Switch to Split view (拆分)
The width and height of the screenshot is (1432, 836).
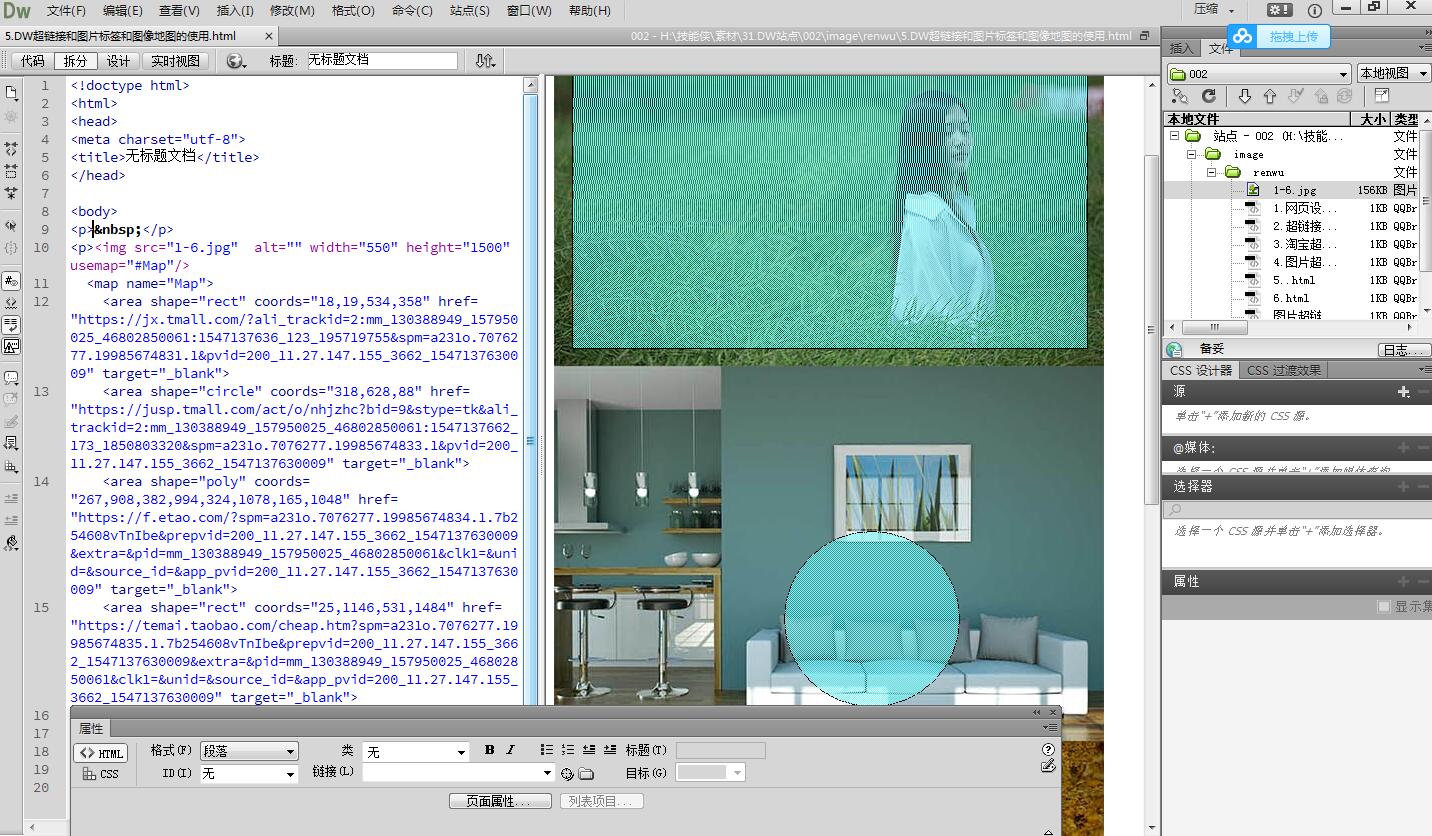click(75, 61)
